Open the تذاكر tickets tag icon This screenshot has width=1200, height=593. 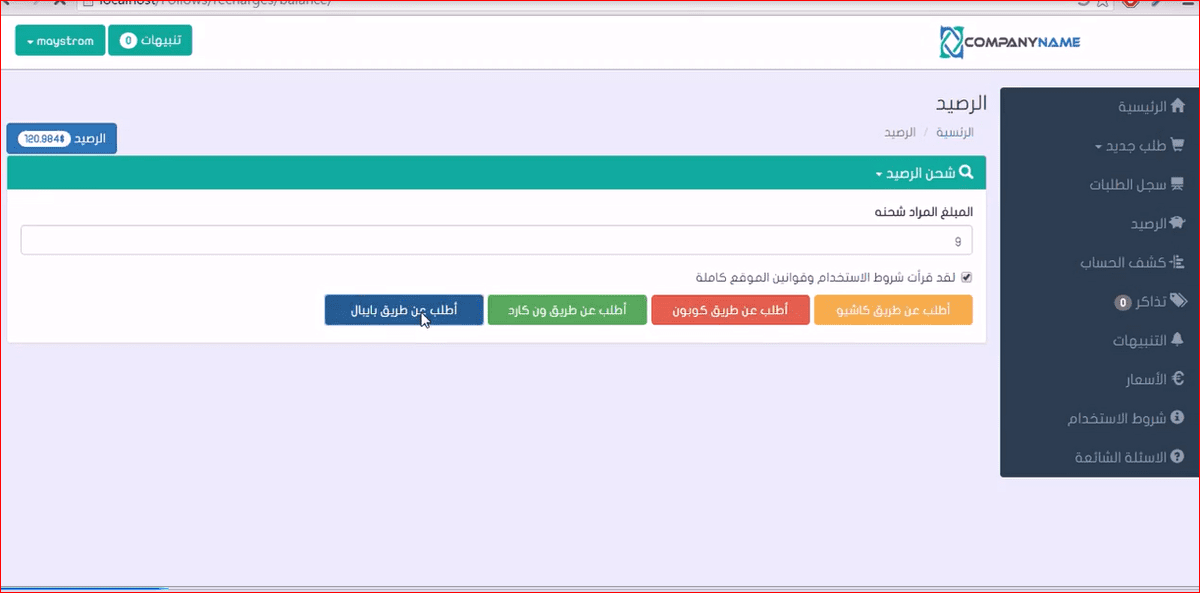click(x=1177, y=301)
